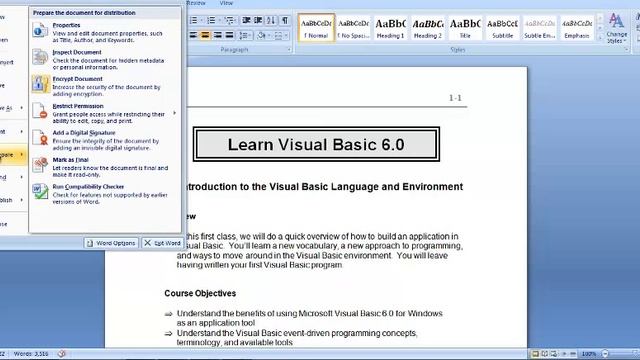Screen dimensions: 640x360
Task: Open the Review ribbon tab
Action: coord(196,3)
